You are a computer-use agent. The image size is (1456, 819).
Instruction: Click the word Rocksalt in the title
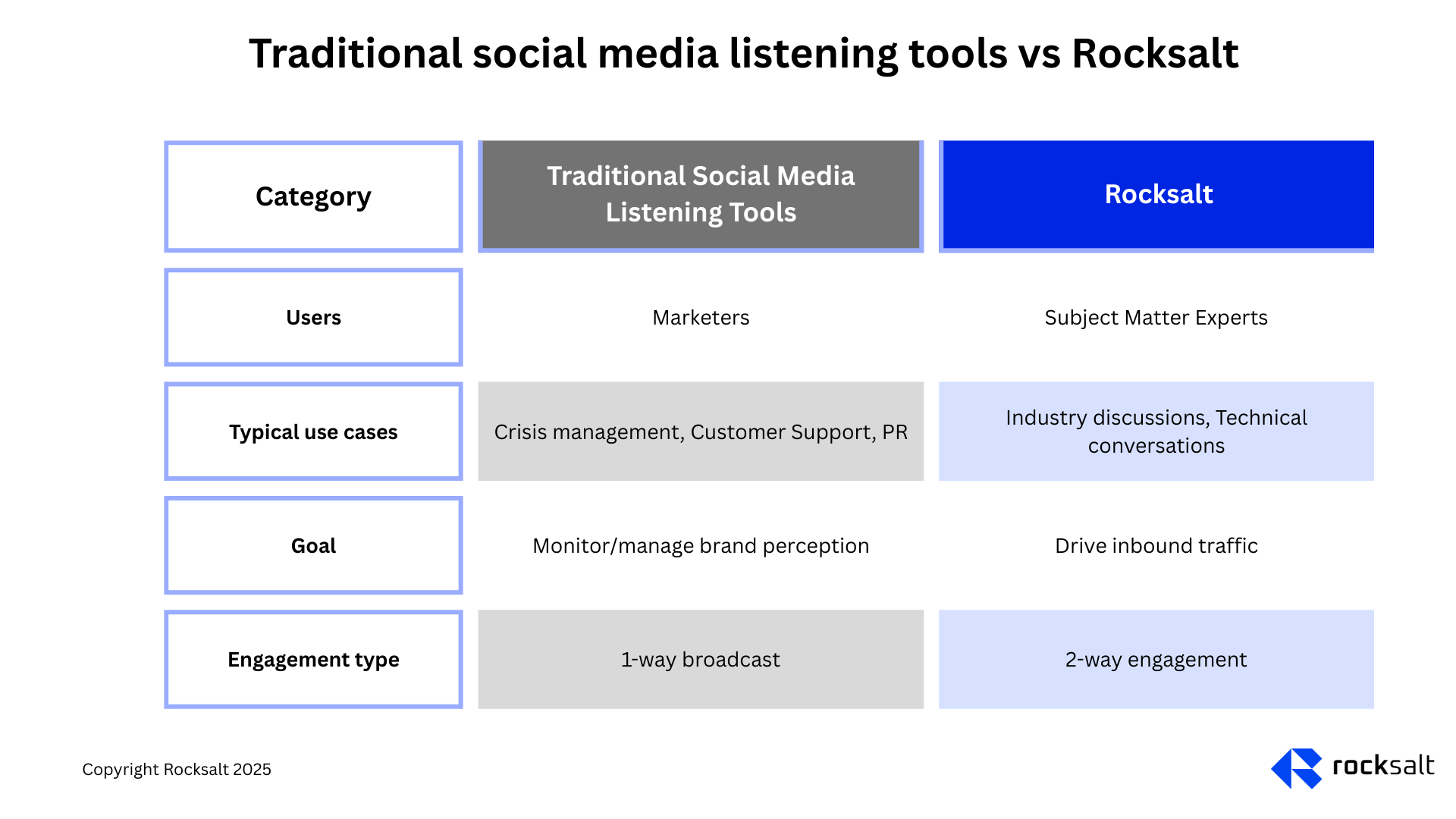click(1154, 54)
